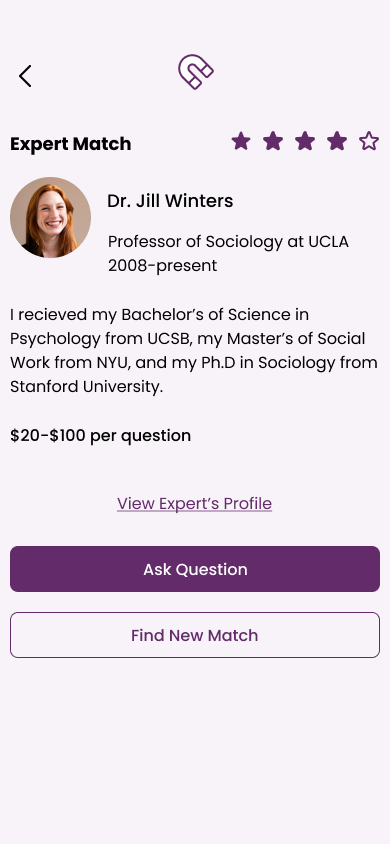390x844 pixels.
Task: Tap the expert bio paragraph
Action: pyautogui.click(x=194, y=350)
